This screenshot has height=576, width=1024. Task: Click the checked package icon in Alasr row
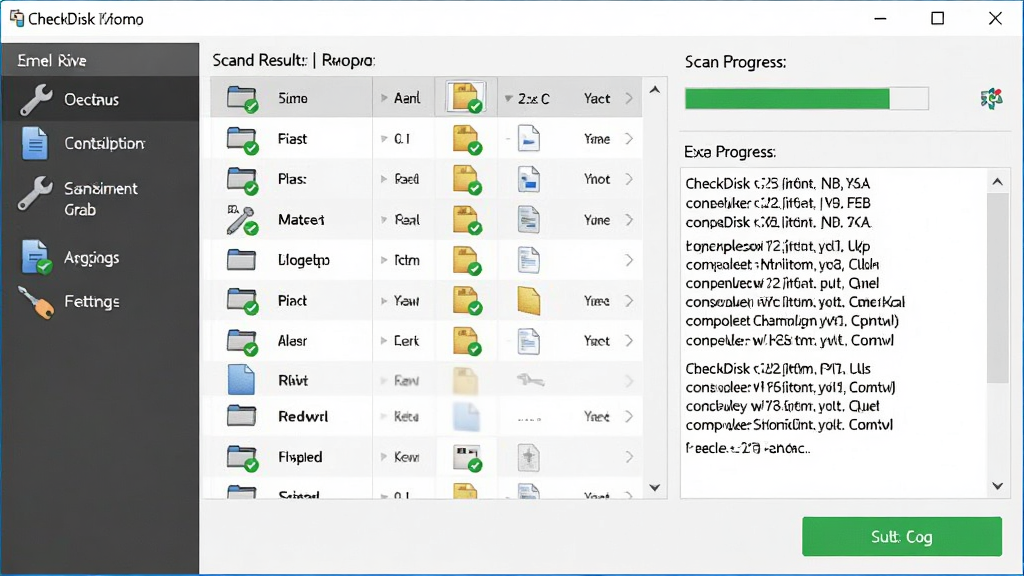click(x=466, y=342)
